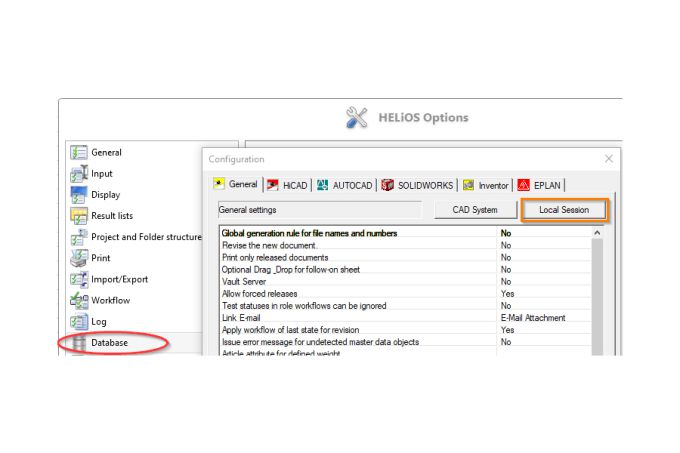The height and width of the screenshot is (453, 680).
Task: Click the EPLAN tab icon
Action: [523, 186]
